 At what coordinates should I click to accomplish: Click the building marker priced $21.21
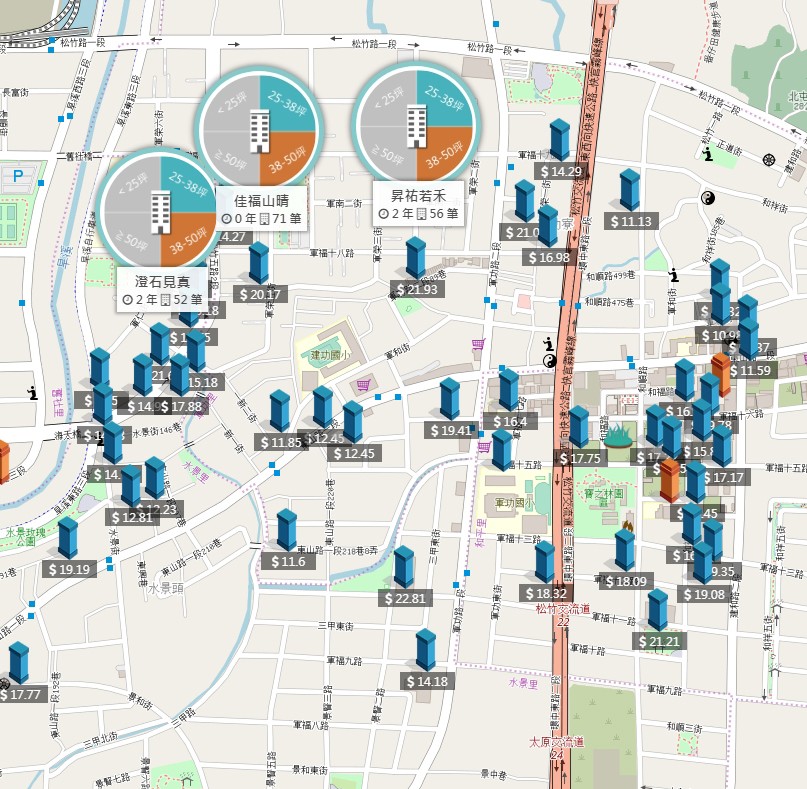[x=658, y=610]
